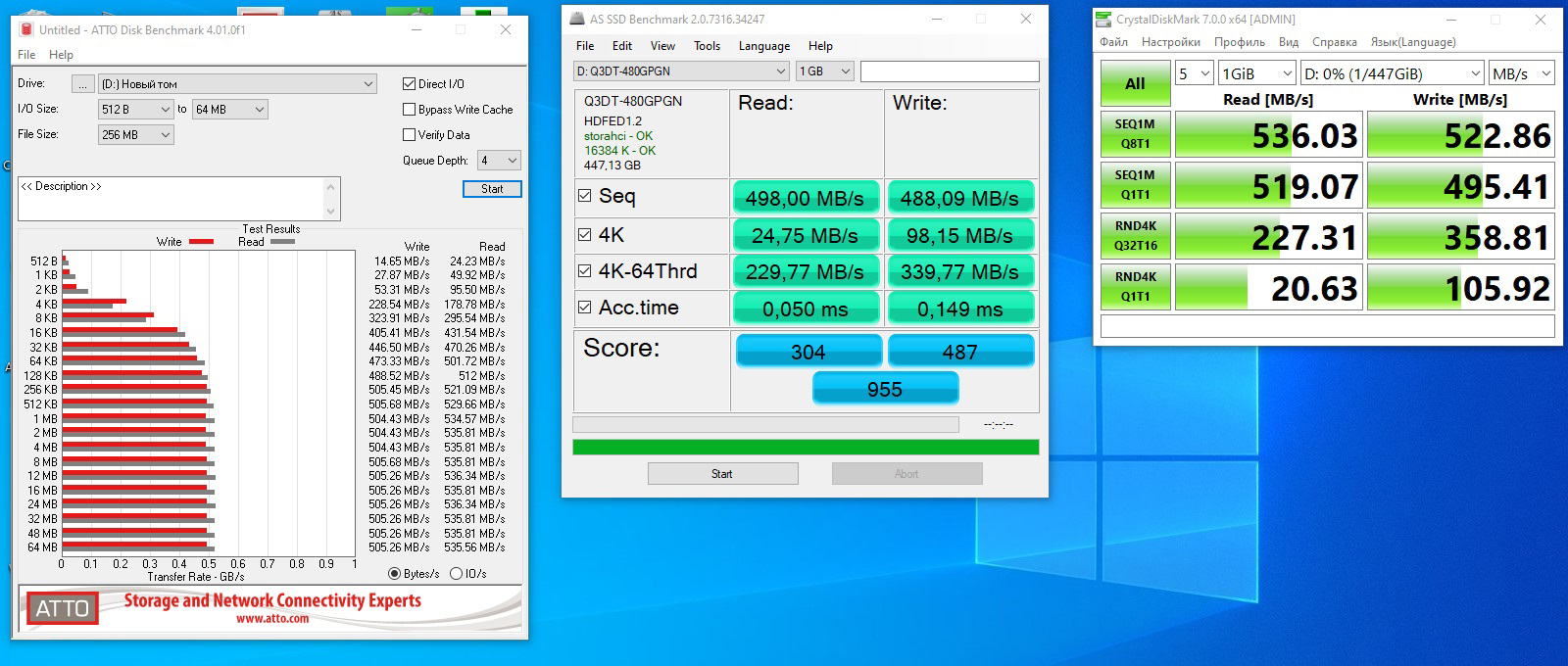Screen dimensions: 1568x666
Task: Open the AS SSD View menu
Action: point(662,46)
